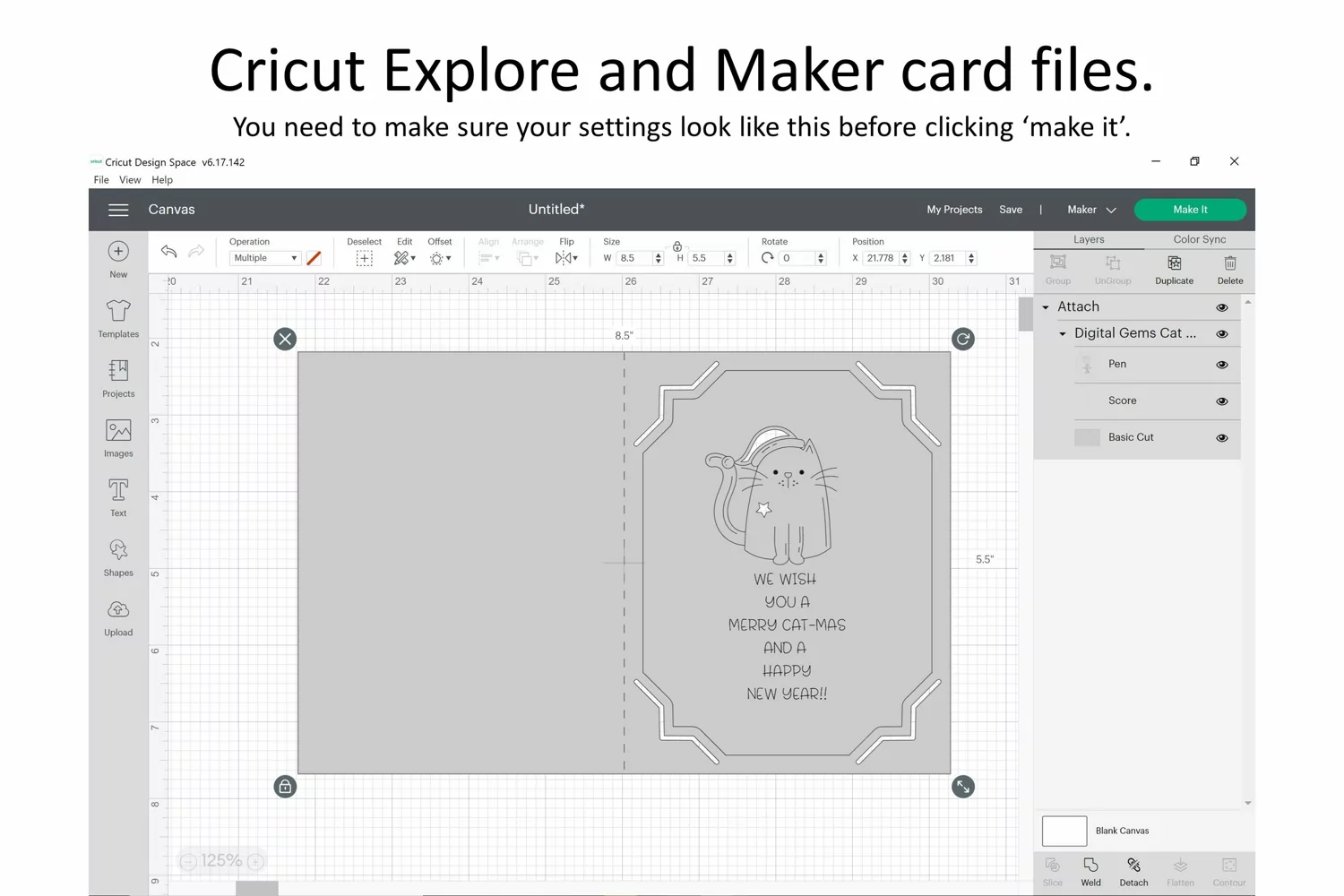Click the Rotate angle input field
The image size is (1344, 896).
pos(797,258)
